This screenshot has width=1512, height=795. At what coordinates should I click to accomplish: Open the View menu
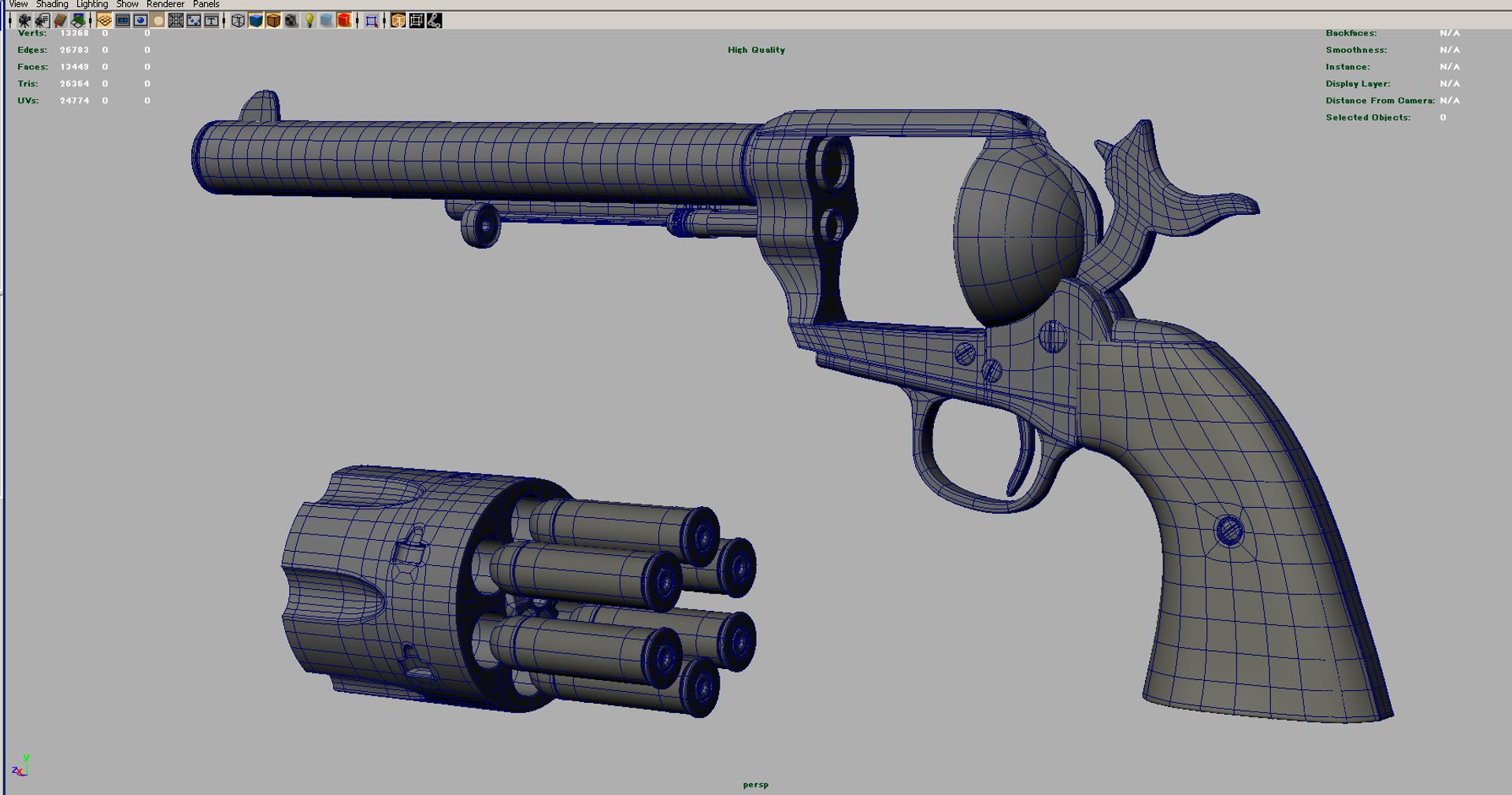point(18,4)
